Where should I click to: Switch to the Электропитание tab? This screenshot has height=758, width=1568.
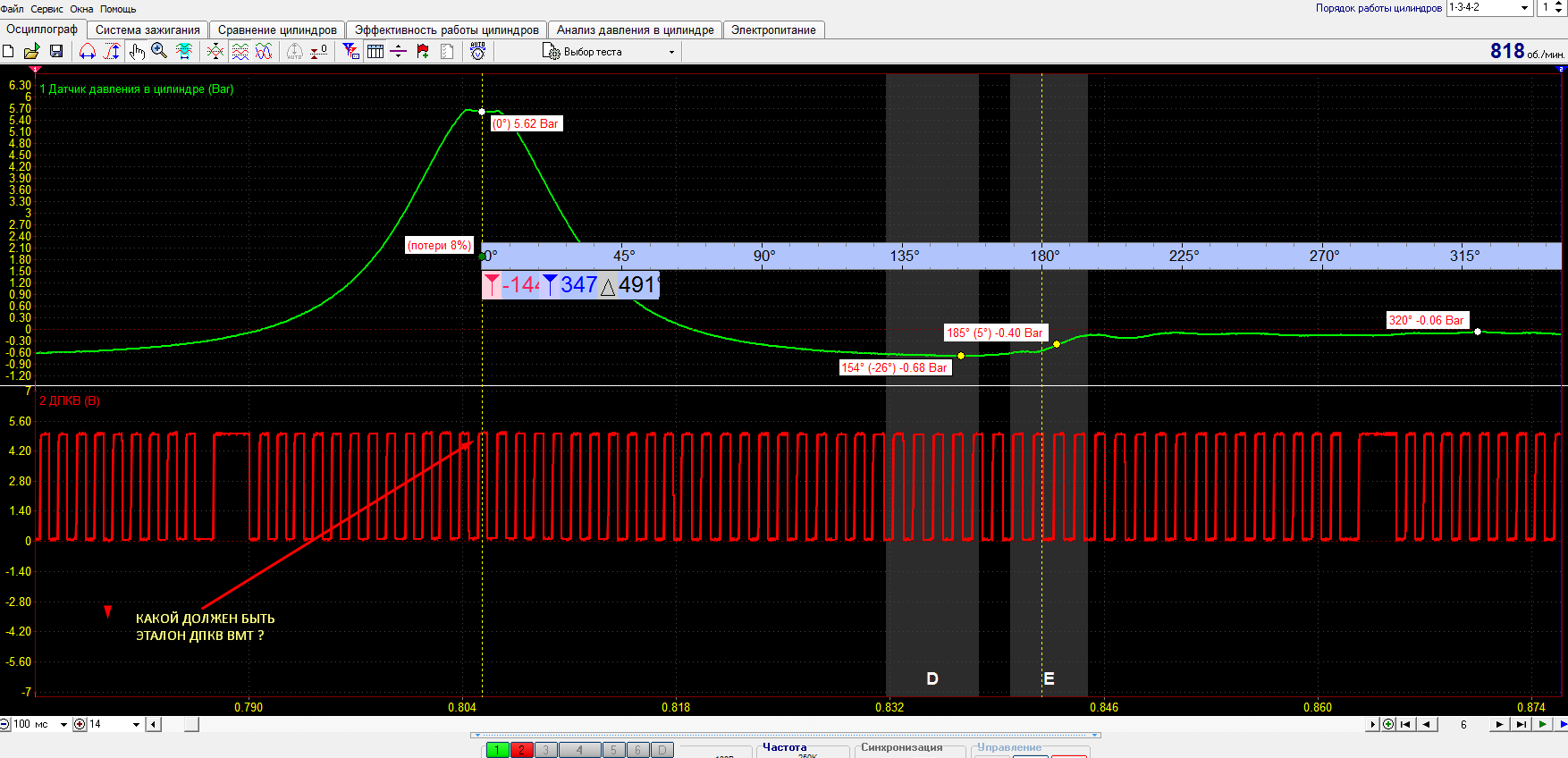tap(773, 29)
